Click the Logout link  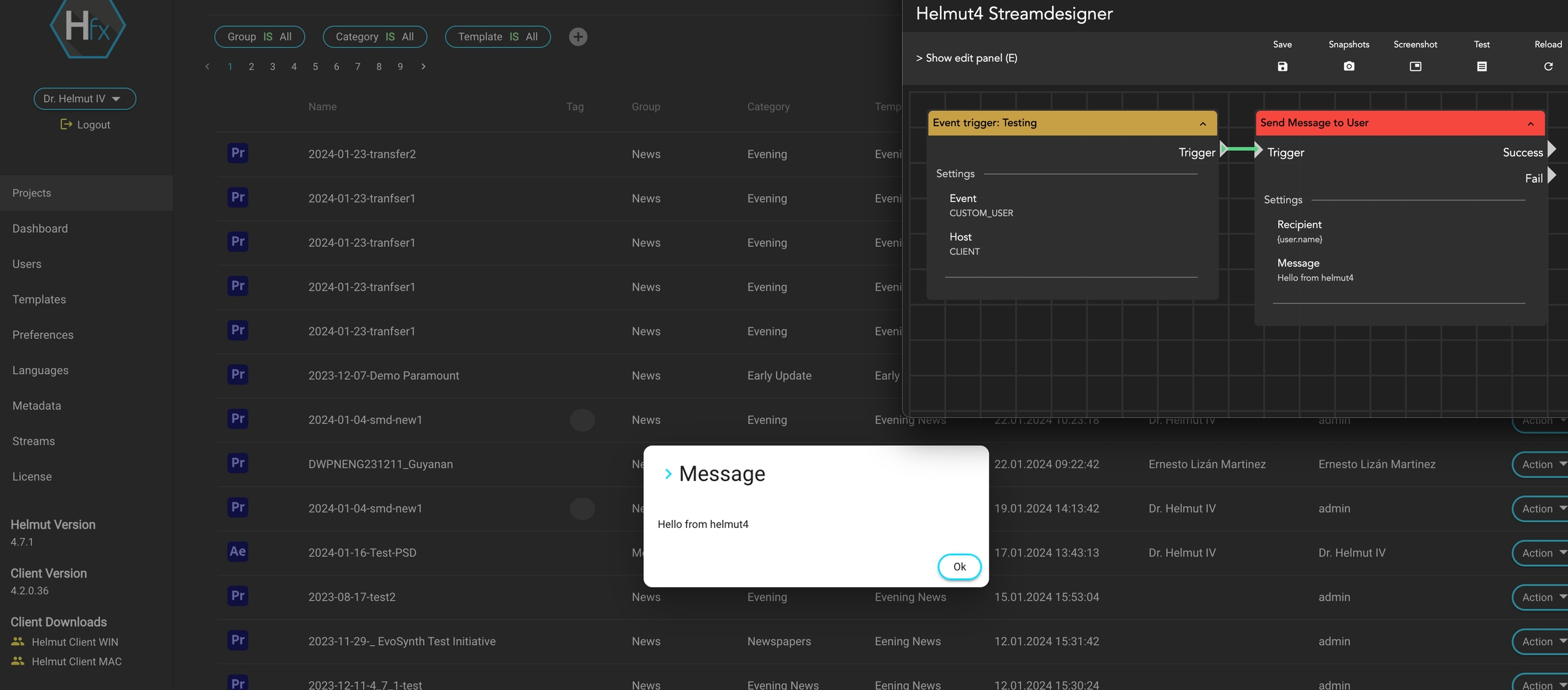pyautogui.click(x=86, y=125)
